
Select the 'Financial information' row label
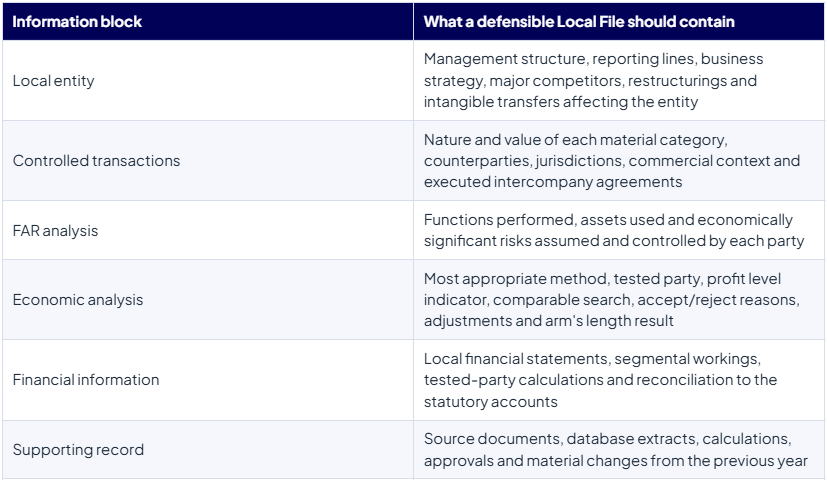coord(86,380)
